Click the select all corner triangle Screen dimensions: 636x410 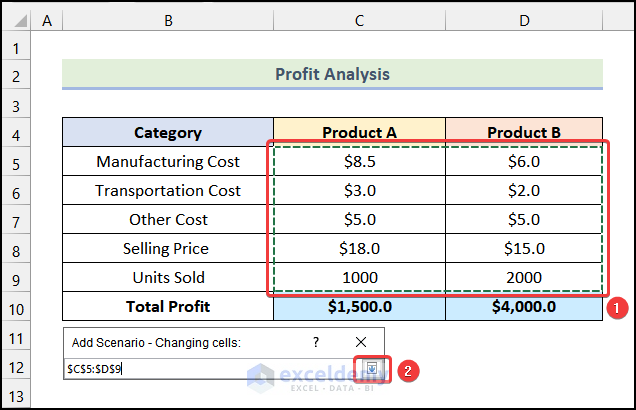(x=17, y=18)
